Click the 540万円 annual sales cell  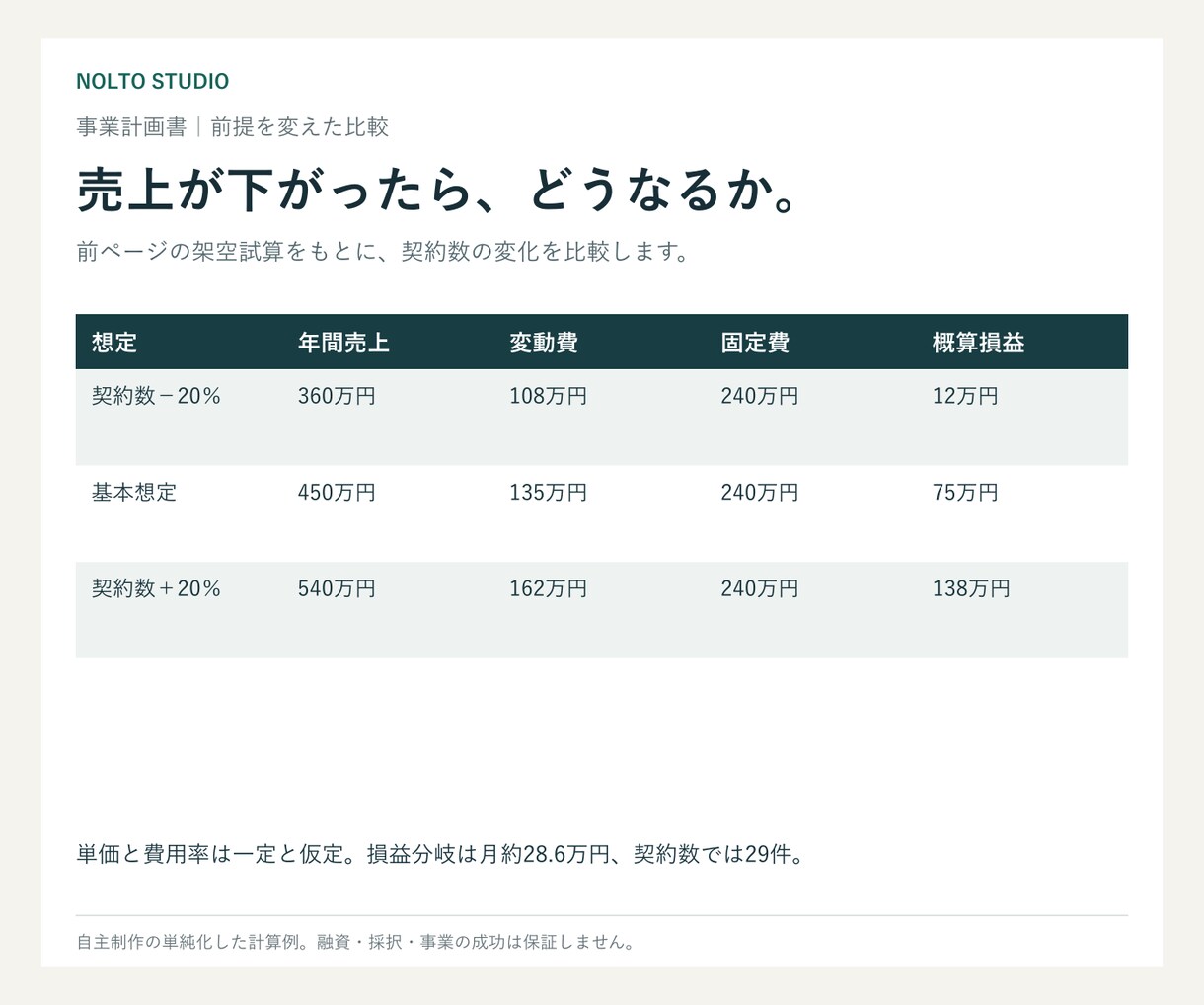pyautogui.click(x=337, y=588)
